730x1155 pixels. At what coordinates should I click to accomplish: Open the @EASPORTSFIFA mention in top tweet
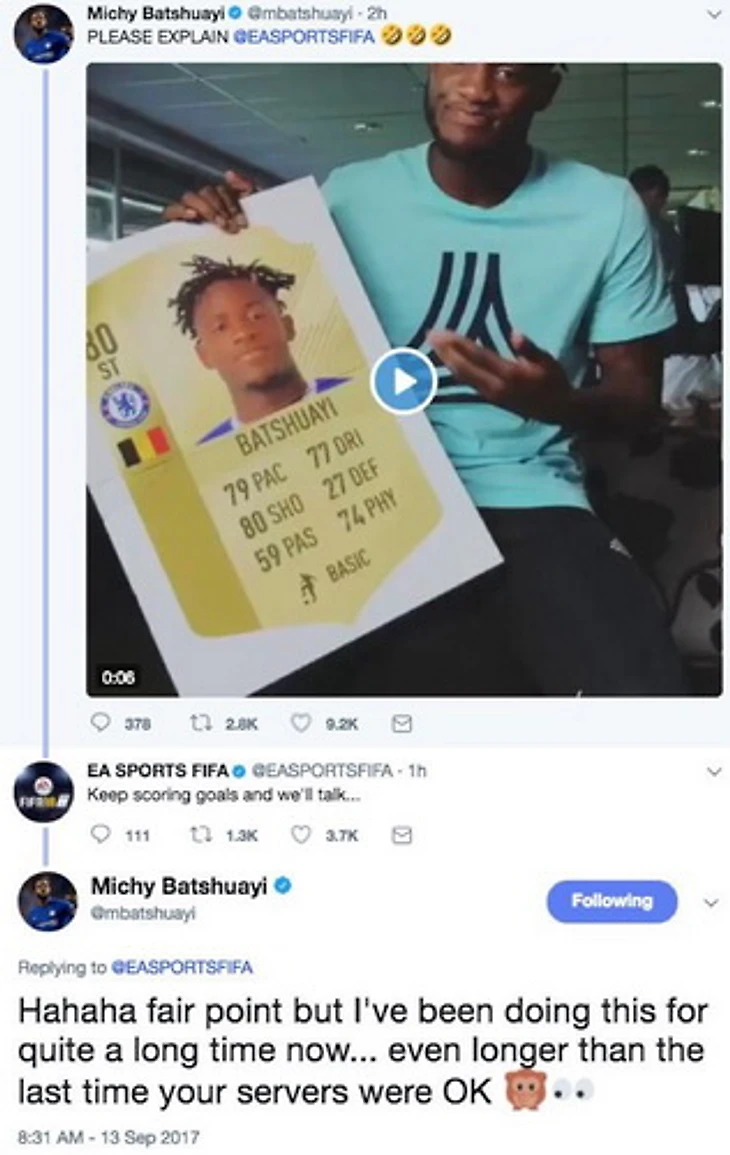pos(304,35)
